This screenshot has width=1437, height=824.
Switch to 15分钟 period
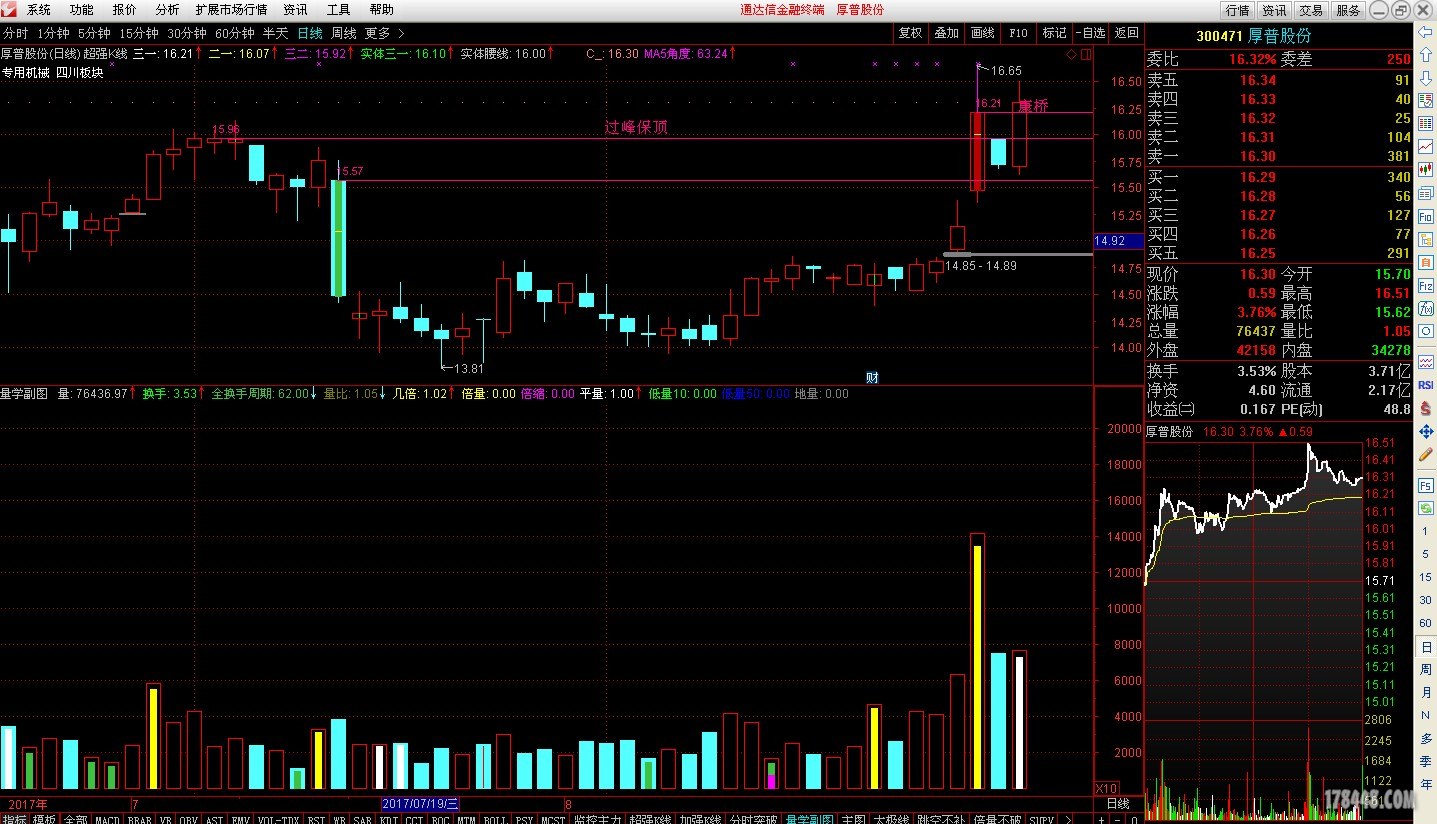(138, 33)
